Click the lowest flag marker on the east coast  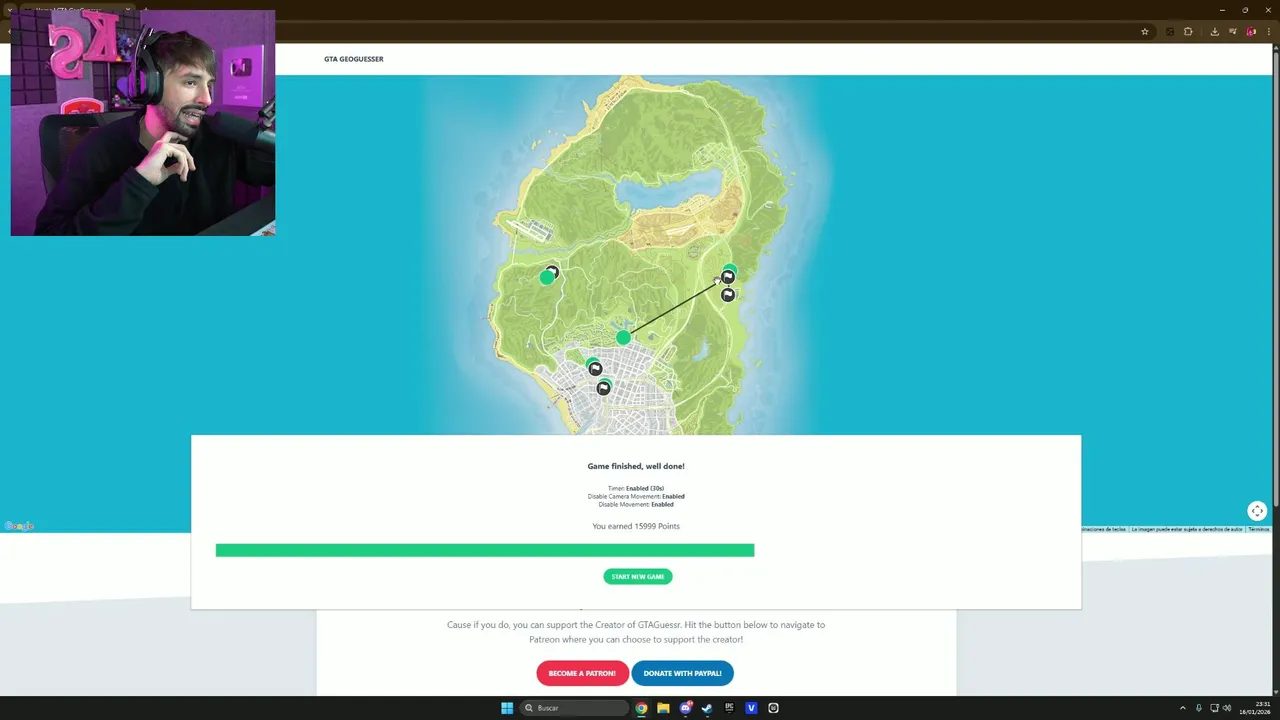728,295
